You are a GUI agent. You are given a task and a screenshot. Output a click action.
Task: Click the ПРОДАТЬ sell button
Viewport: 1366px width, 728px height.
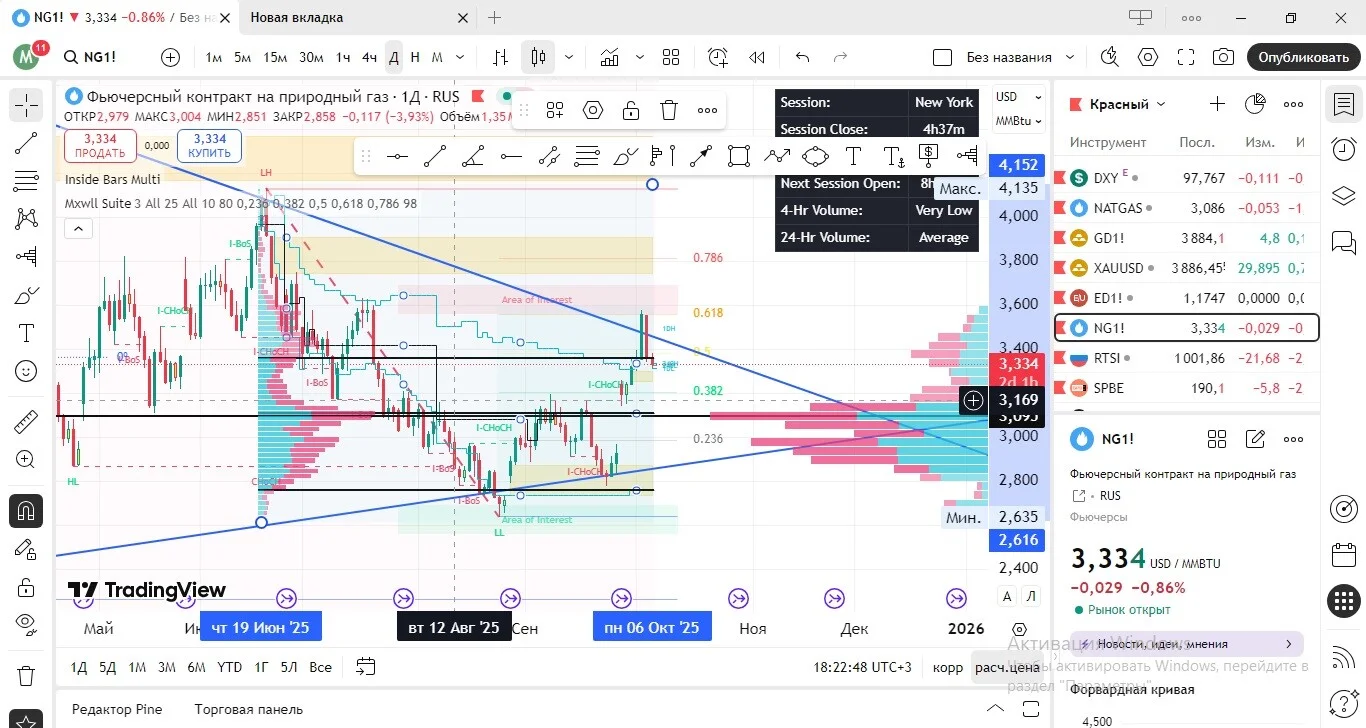click(100, 146)
